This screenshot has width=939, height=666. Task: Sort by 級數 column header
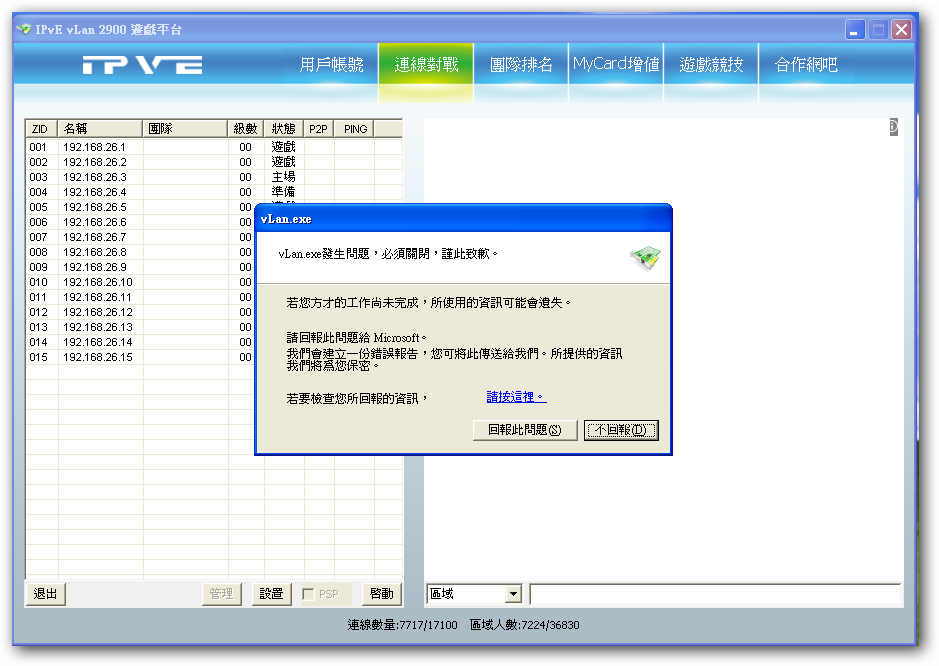246,129
